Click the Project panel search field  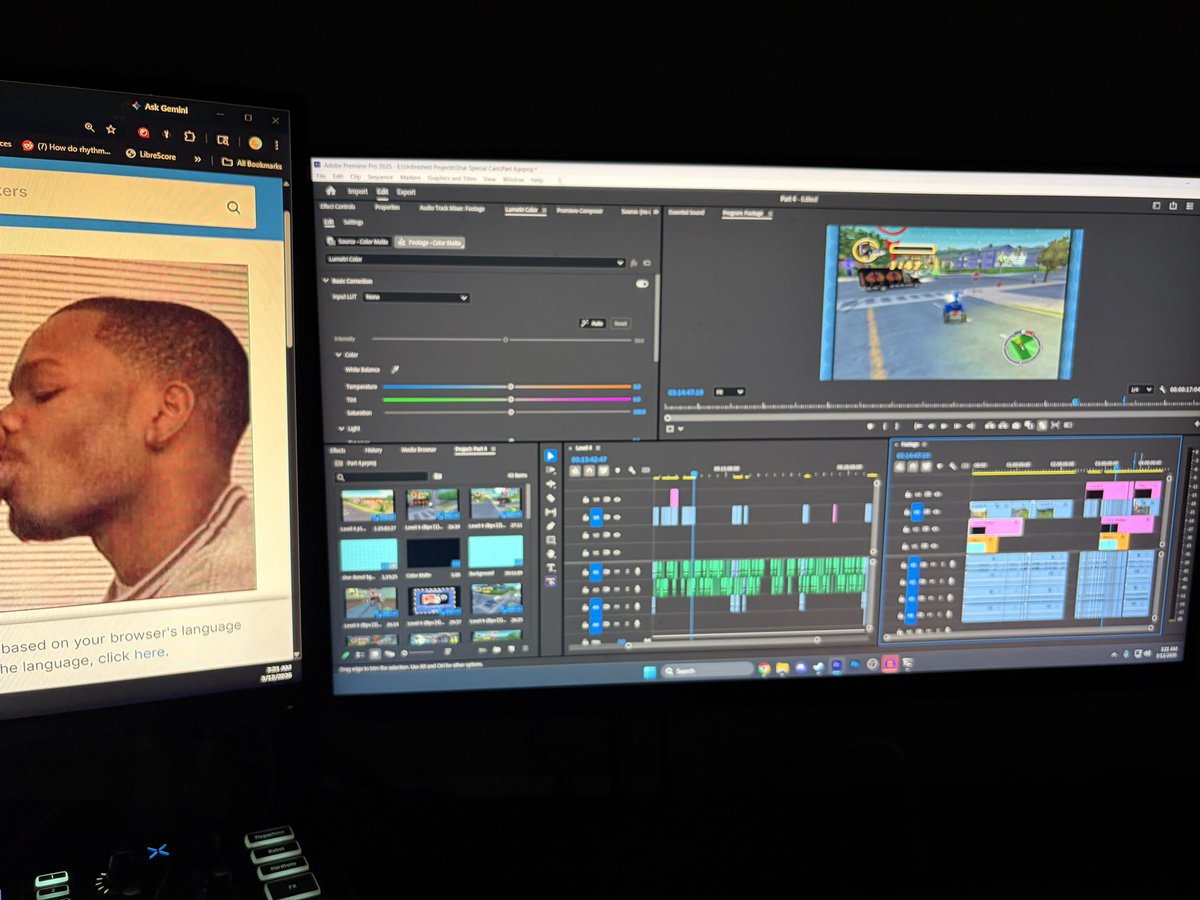(x=382, y=477)
